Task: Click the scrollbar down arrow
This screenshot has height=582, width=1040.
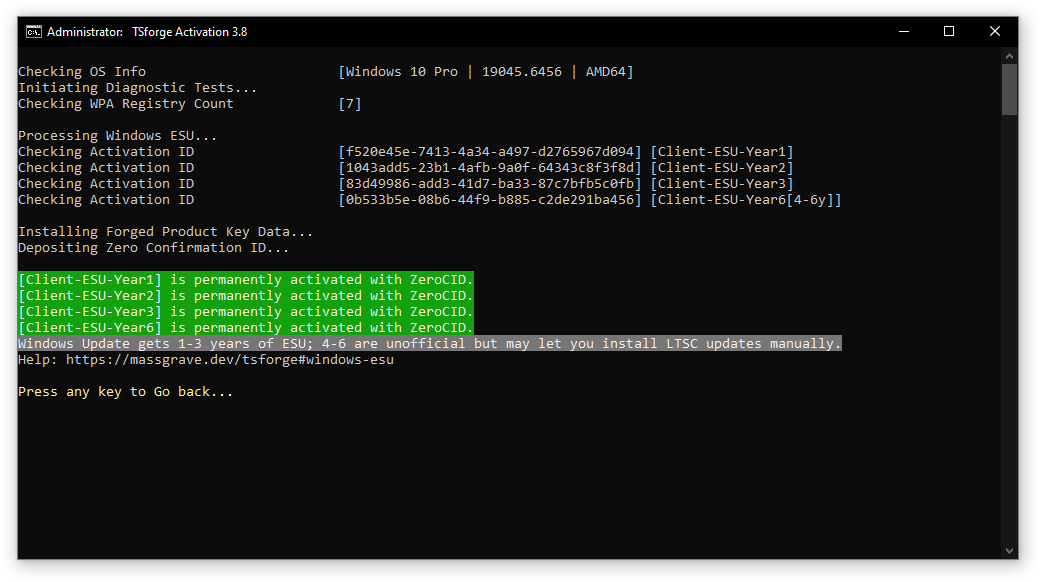Action: pos(1009,549)
